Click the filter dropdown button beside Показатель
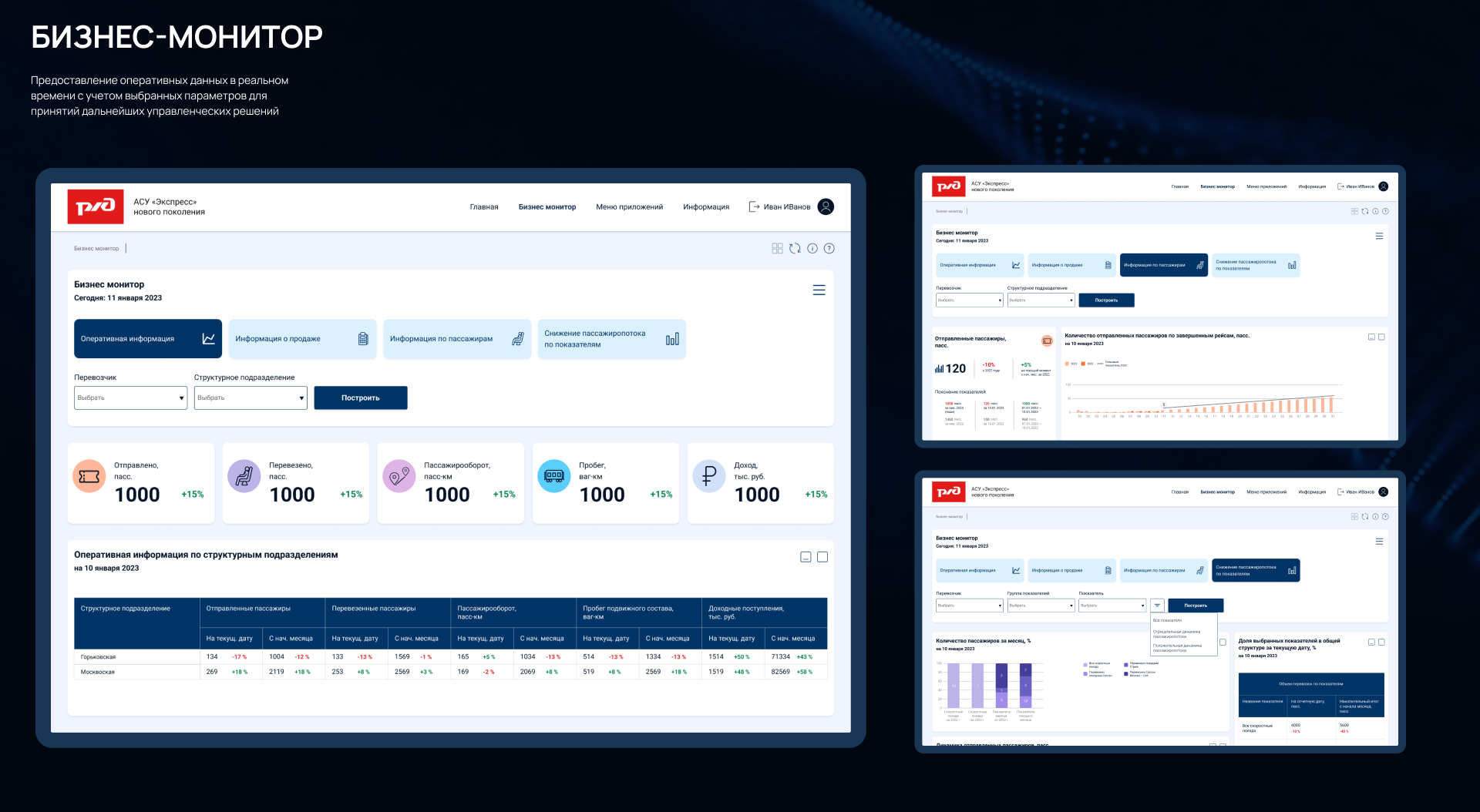Viewport: 1480px width, 812px height. click(x=1157, y=606)
